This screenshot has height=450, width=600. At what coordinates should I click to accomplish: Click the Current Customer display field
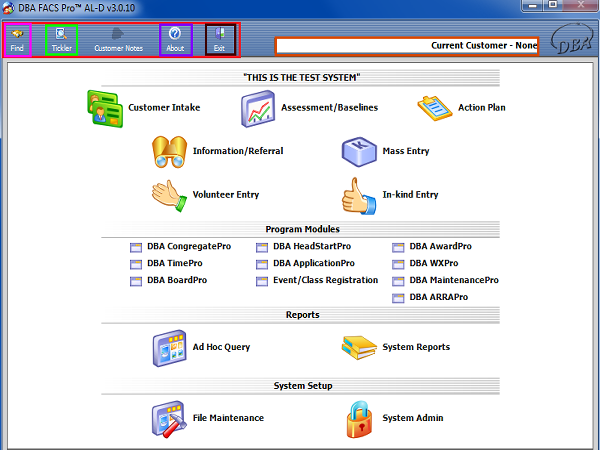tap(407, 46)
